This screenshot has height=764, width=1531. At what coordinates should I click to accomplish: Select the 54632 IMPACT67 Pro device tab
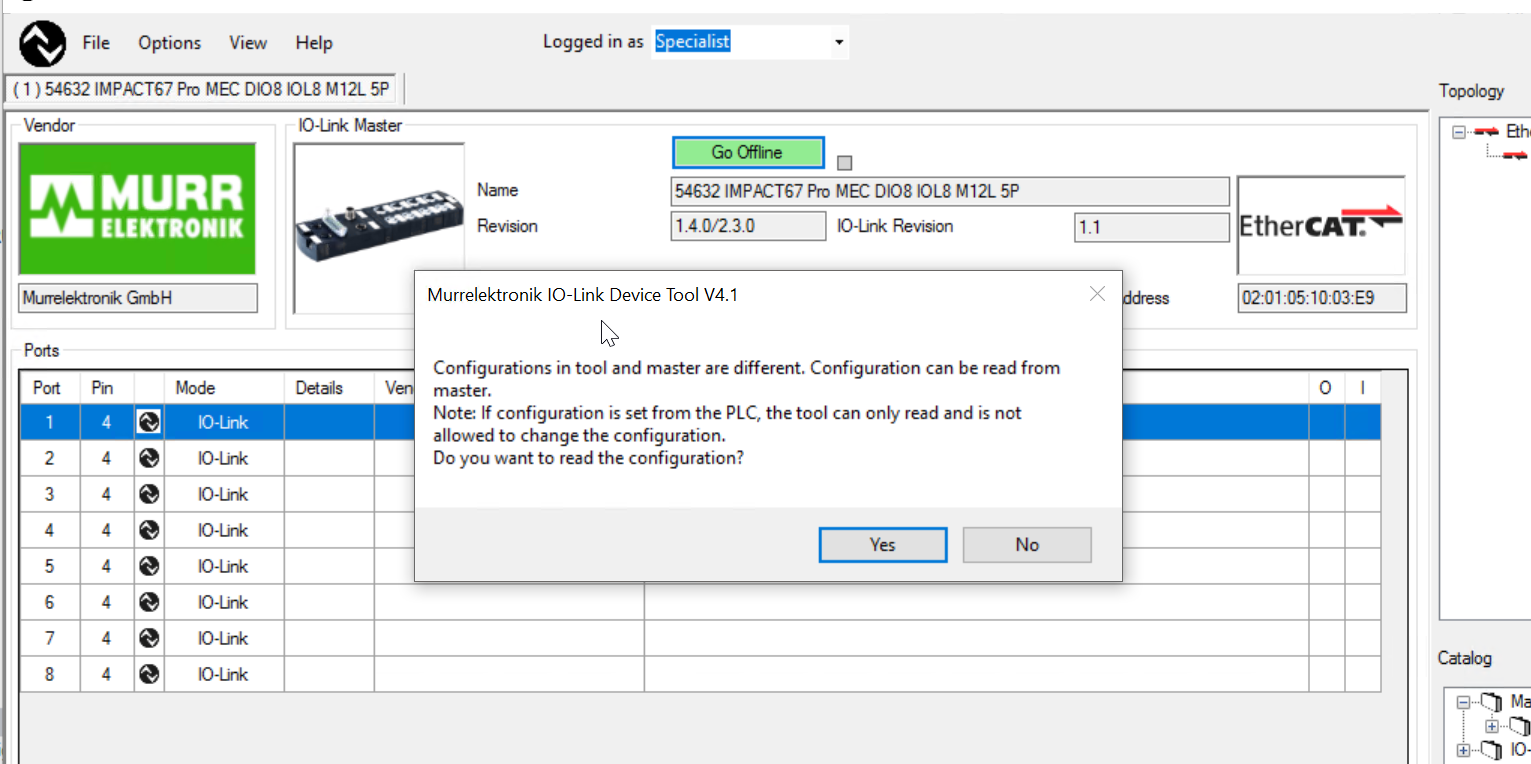point(201,89)
